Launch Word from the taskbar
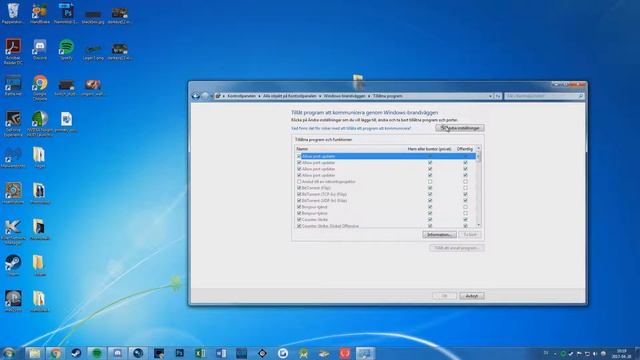The width and height of the screenshot is (640, 360). [x=221, y=353]
